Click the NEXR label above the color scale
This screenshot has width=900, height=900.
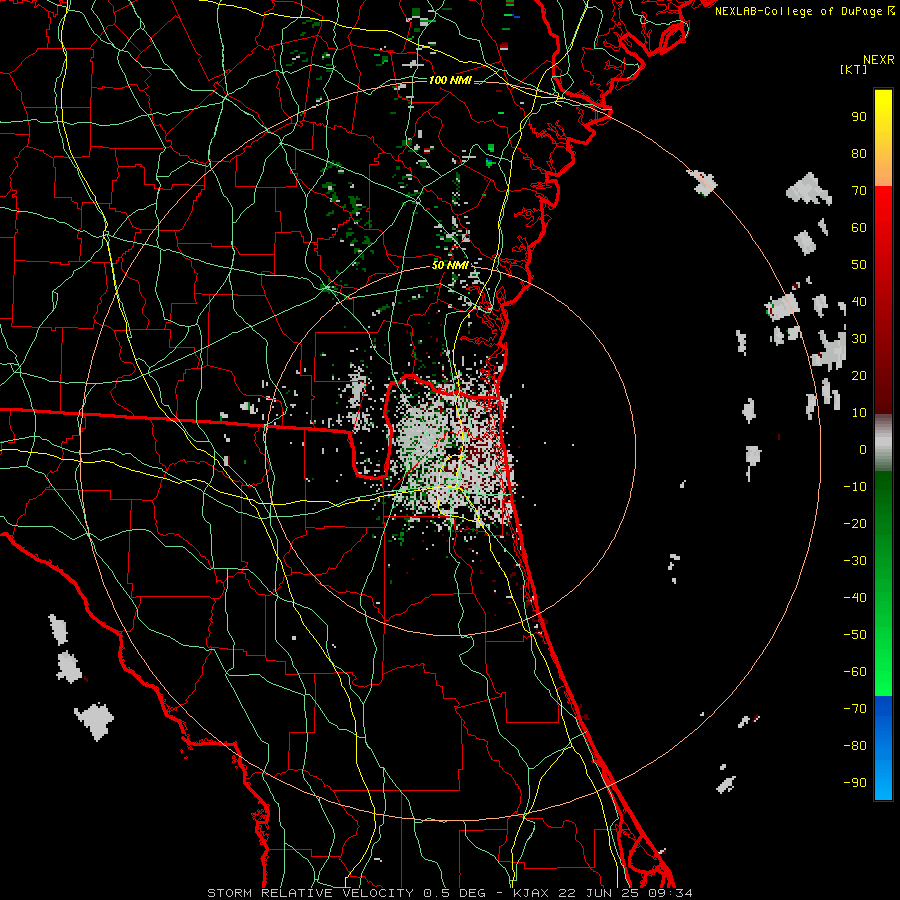[x=878, y=60]
